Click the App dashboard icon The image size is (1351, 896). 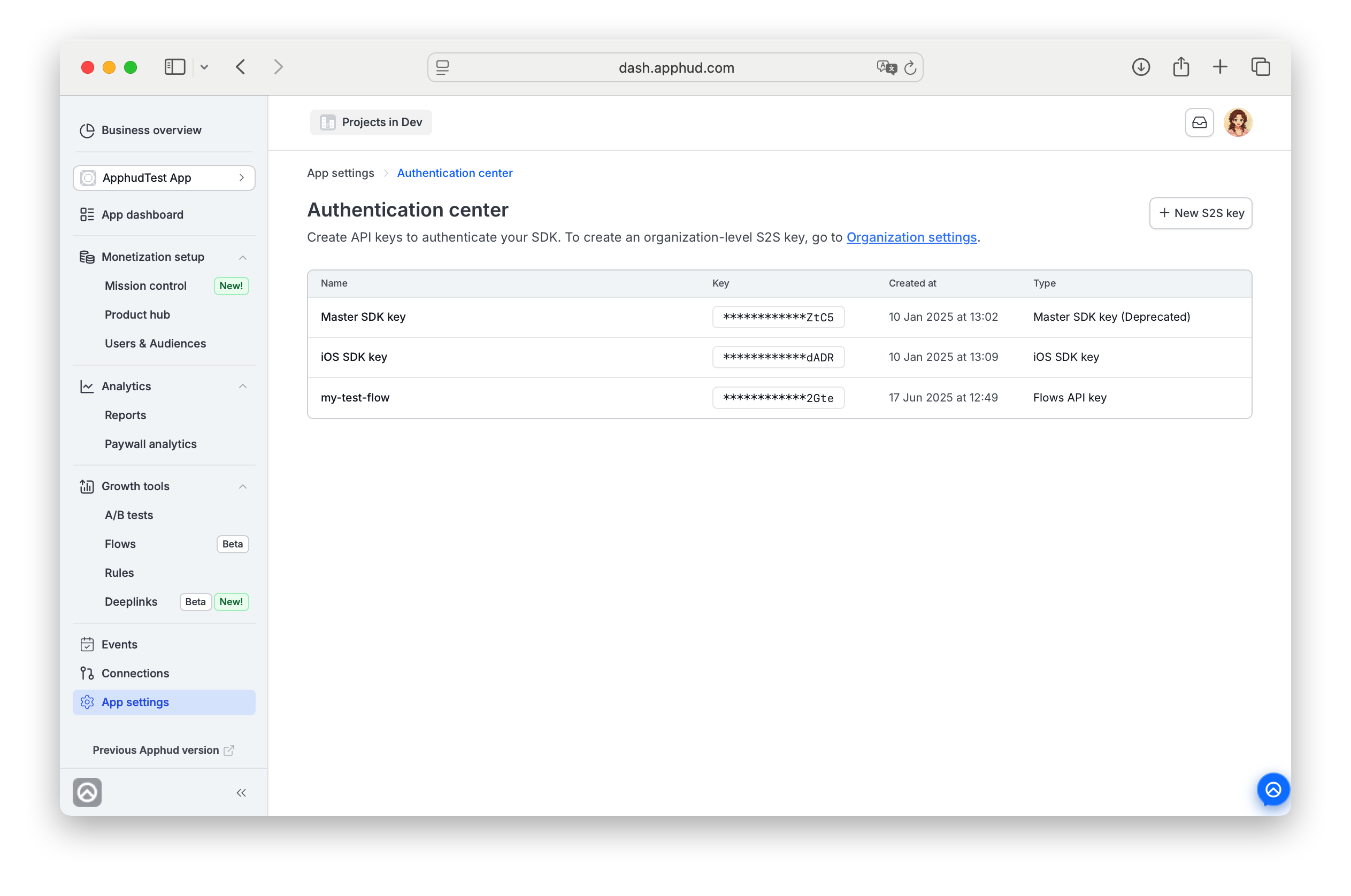pyautogui.click(x=87, y=214)
